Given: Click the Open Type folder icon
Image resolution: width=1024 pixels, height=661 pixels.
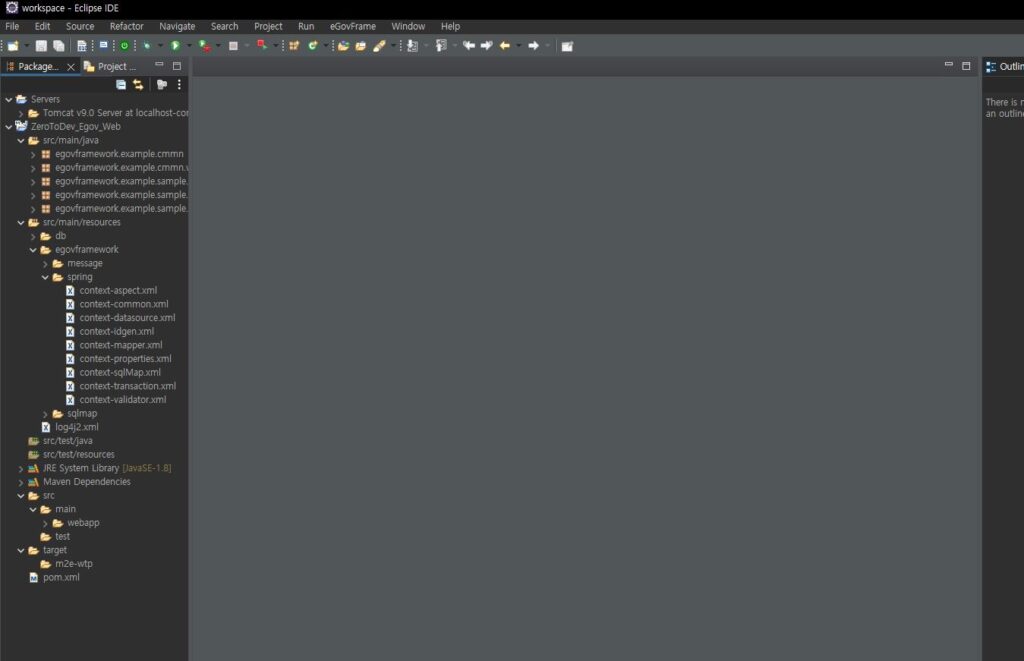Looking at the screenshot, I should pos(344,46).
